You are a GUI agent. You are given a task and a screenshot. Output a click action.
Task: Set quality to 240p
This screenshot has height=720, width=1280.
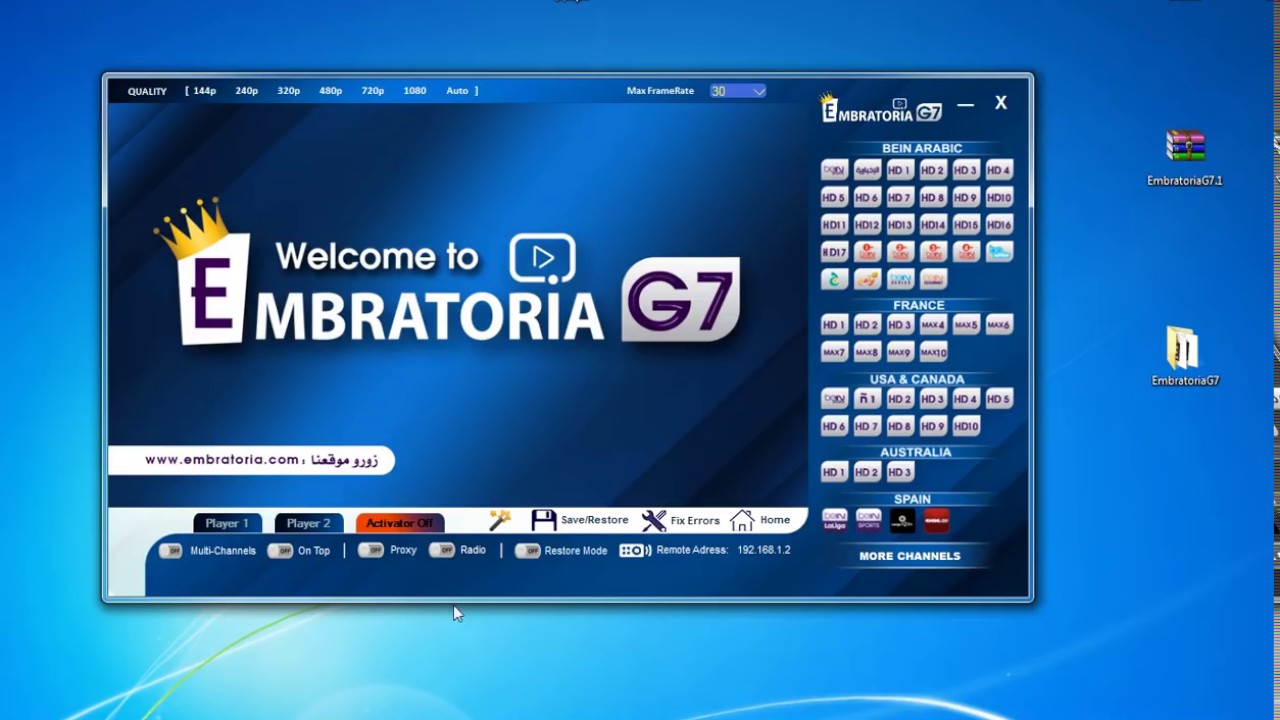[x=247, y=91]
